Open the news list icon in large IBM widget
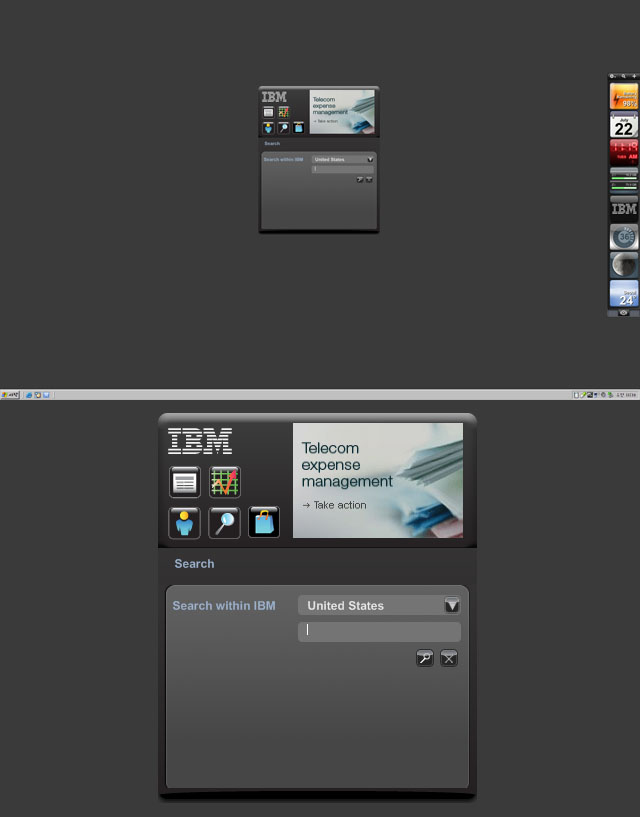640x817 pixels. [x=184, y=482]
